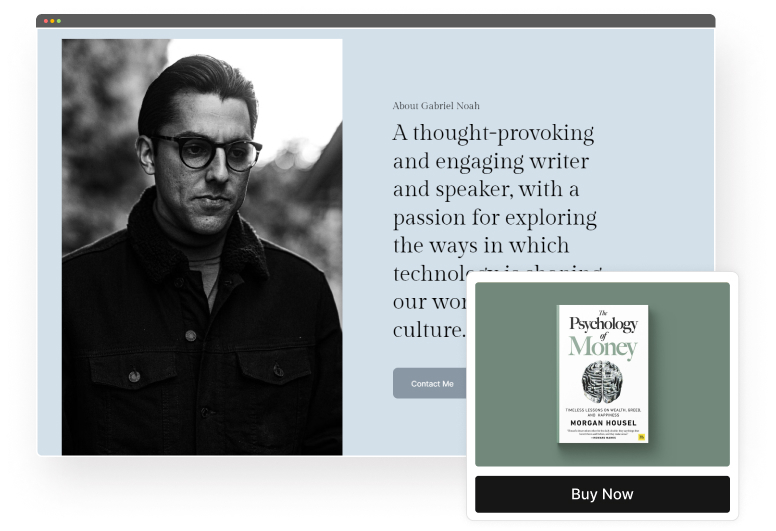Screen dimensions: 776x531
Task: Click the brain illustration on the book cover
Action: point(602,382)
